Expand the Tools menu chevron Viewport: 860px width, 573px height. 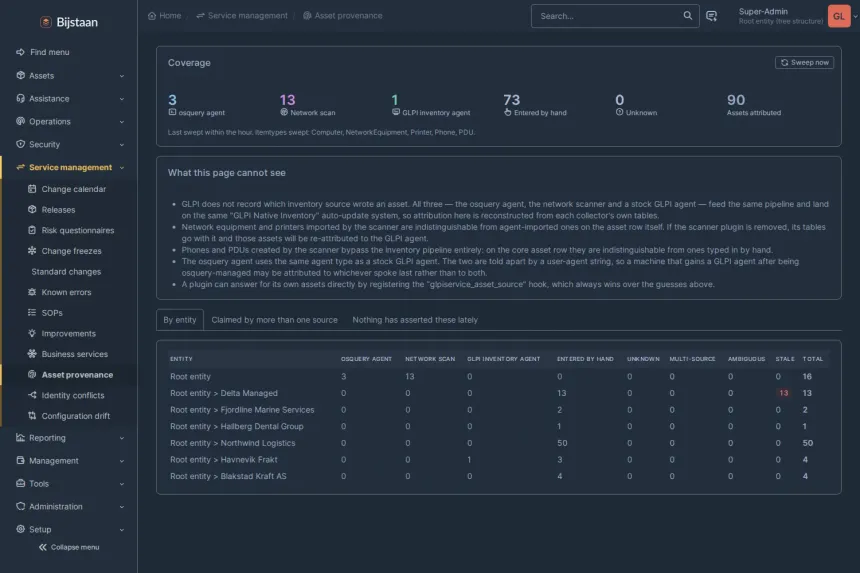click(122, 484)
